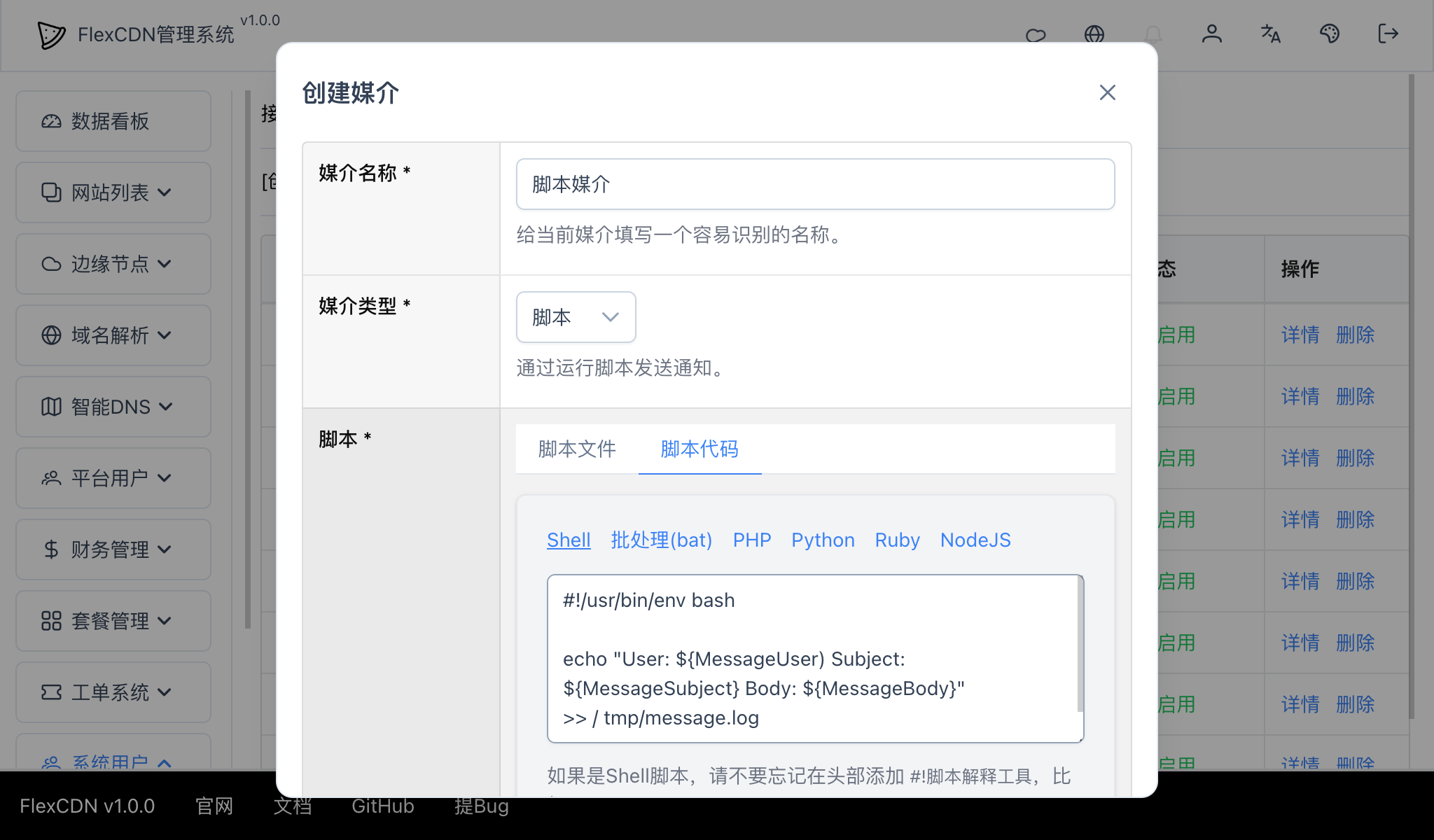Switch to the 脚本文件 tab
Screen dimensions: 1434x840
576,449
